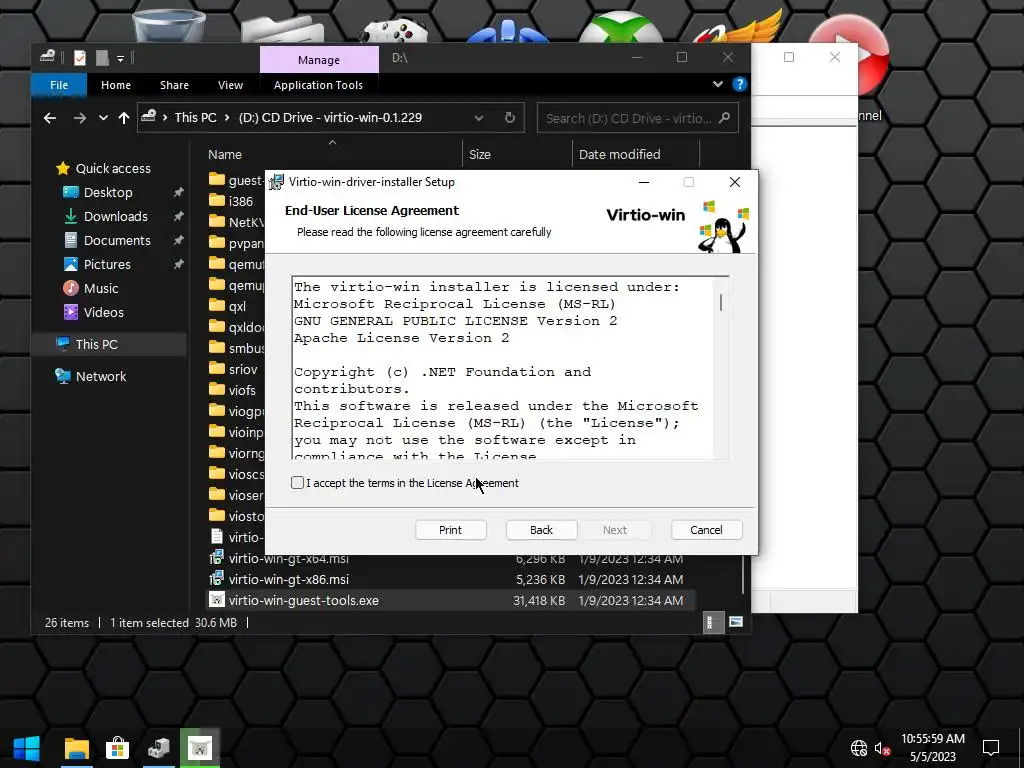Switch to large icons view layout
Image resolution: width=1024 pixels, height=768 pixels.
tap(736, 622)
